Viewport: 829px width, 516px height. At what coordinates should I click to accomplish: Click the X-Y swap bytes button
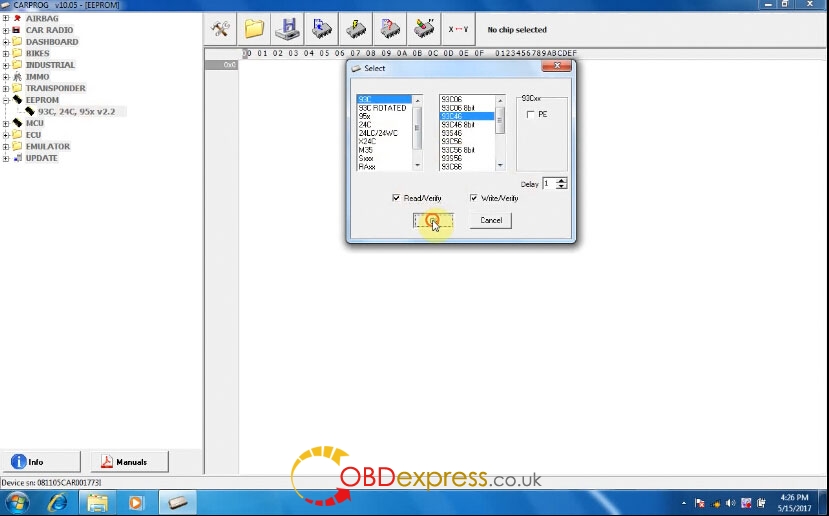click(x=458, y=29)
